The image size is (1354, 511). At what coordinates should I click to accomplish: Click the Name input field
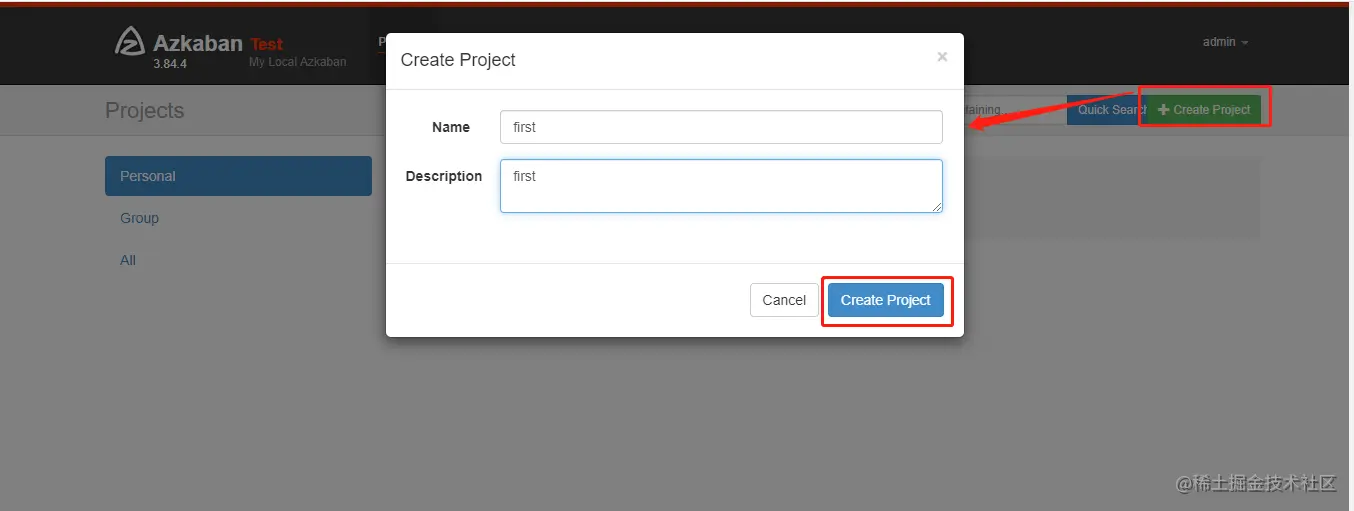pyautogui.click(x=721, y=127)
